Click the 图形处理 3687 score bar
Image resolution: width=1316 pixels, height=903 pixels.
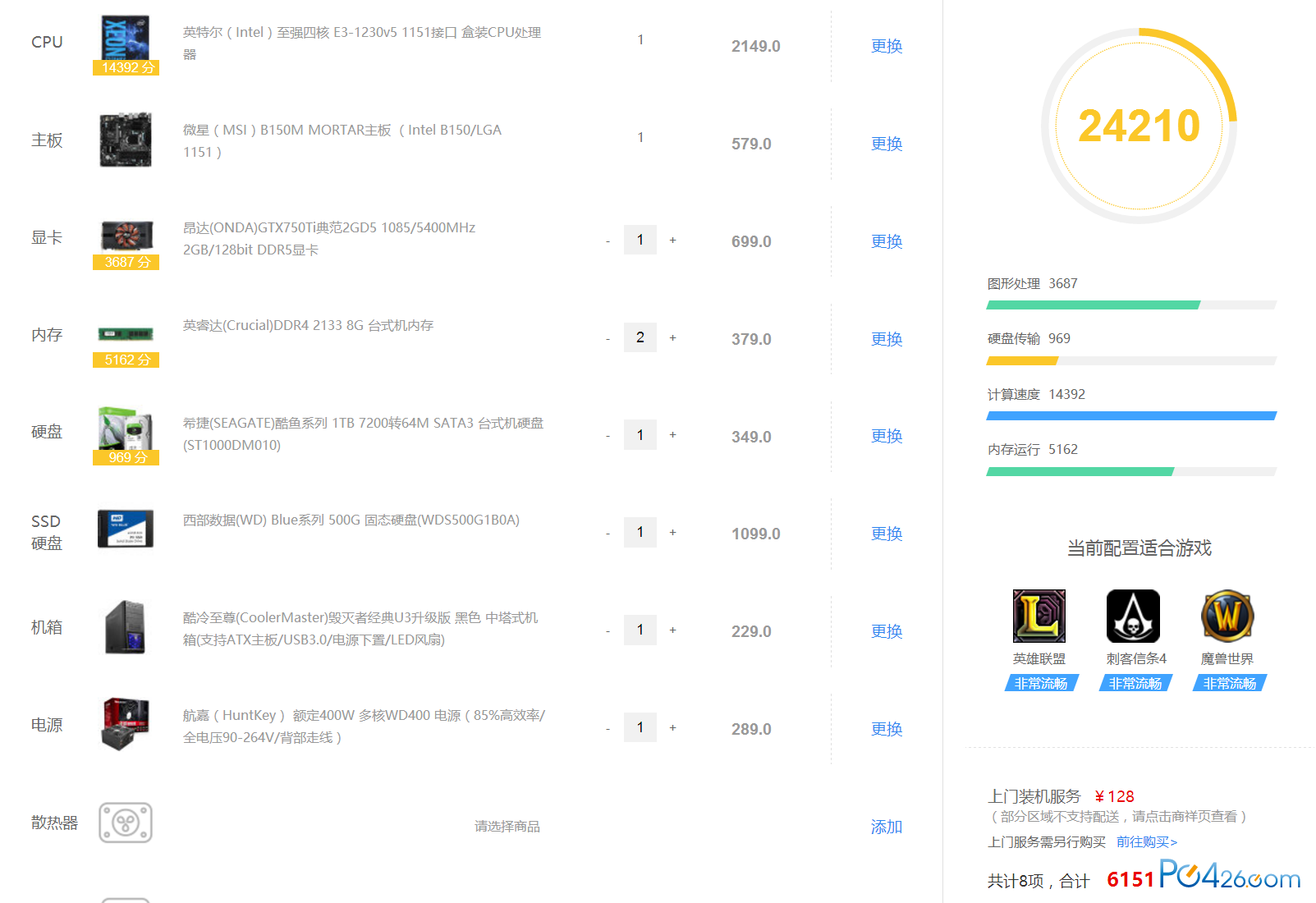click(x=1131, y=305)
